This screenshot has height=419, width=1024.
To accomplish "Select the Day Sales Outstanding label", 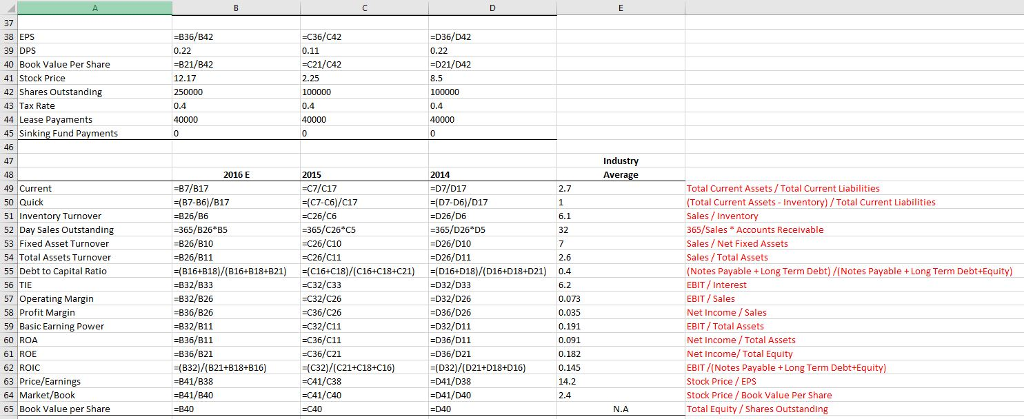I will pos(95,230).
